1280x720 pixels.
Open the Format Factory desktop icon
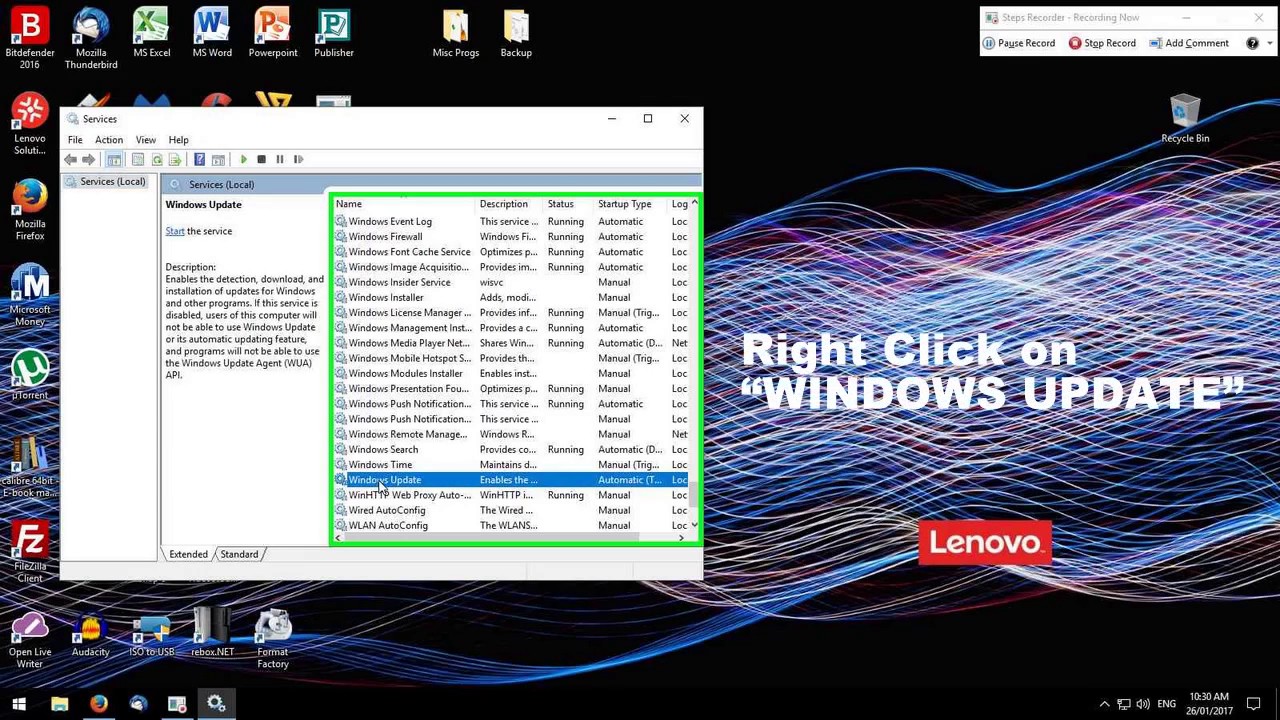pyautogui.click(x=273, y=640)
